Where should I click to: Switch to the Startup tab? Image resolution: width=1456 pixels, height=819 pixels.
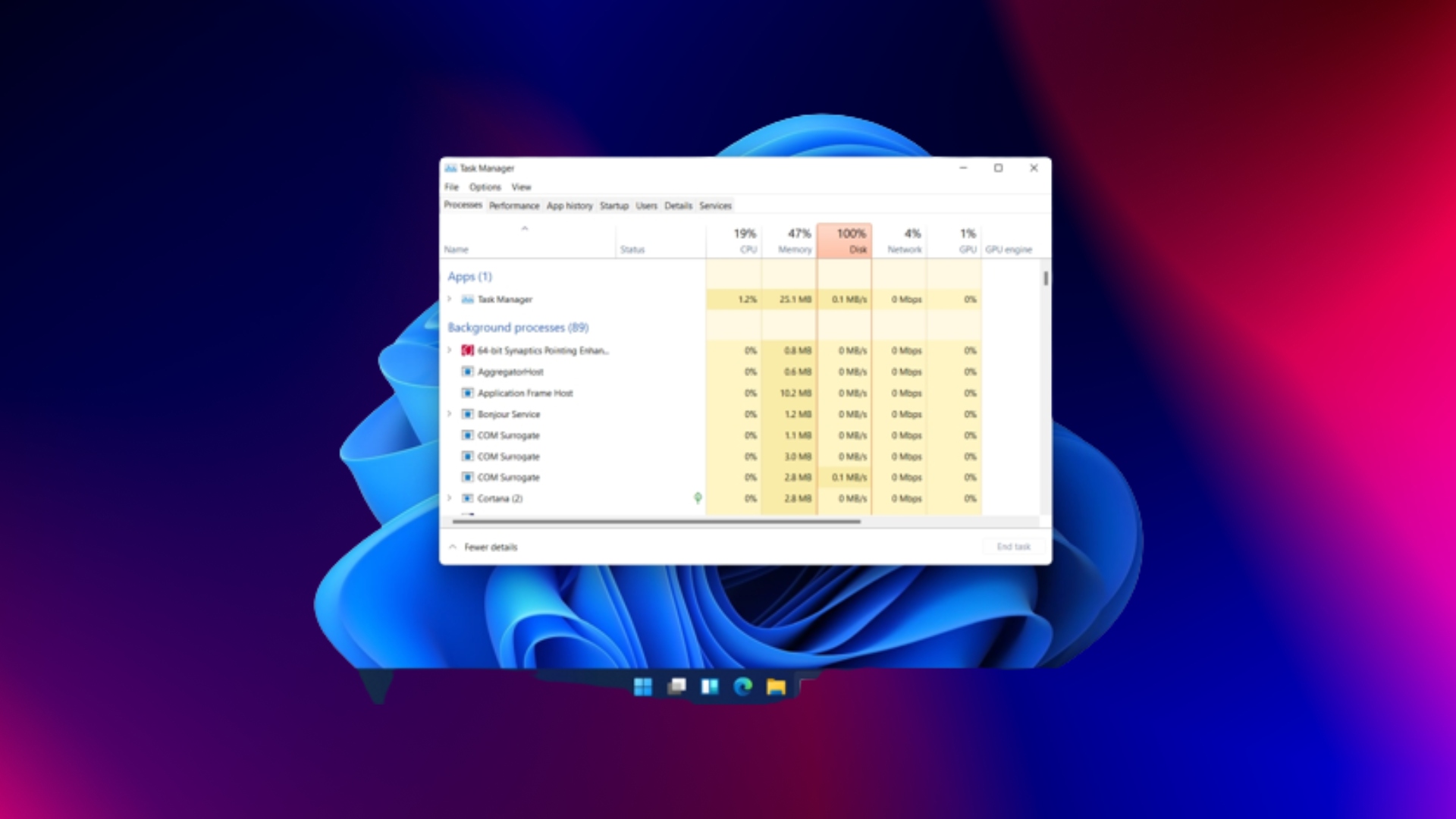pyautogui.click(x=613, y=206)
